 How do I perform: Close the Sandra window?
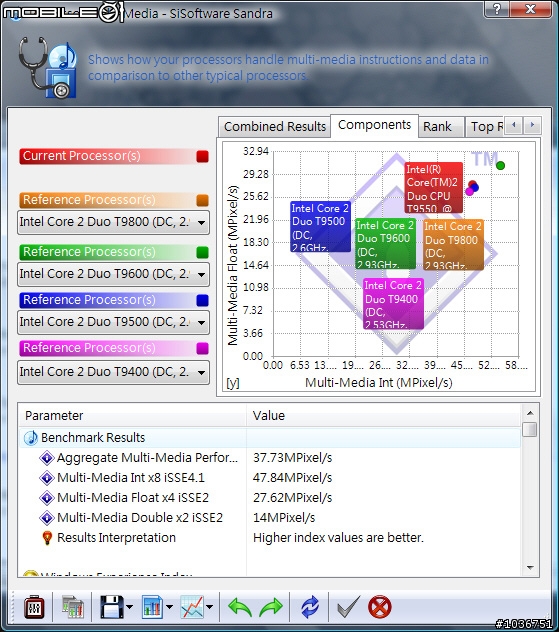531,8
